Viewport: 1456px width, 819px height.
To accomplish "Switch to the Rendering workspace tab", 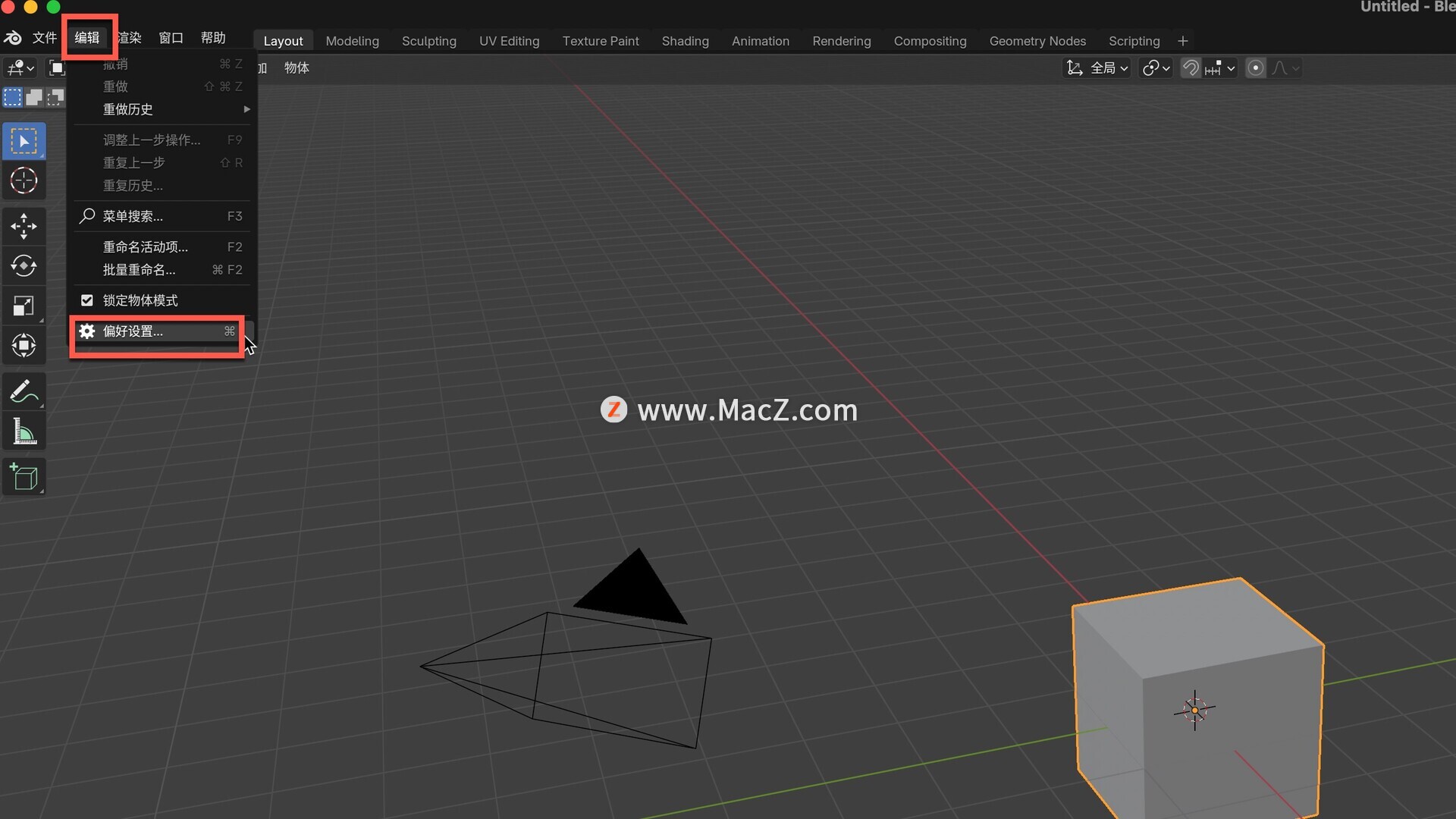I will 842,41.
